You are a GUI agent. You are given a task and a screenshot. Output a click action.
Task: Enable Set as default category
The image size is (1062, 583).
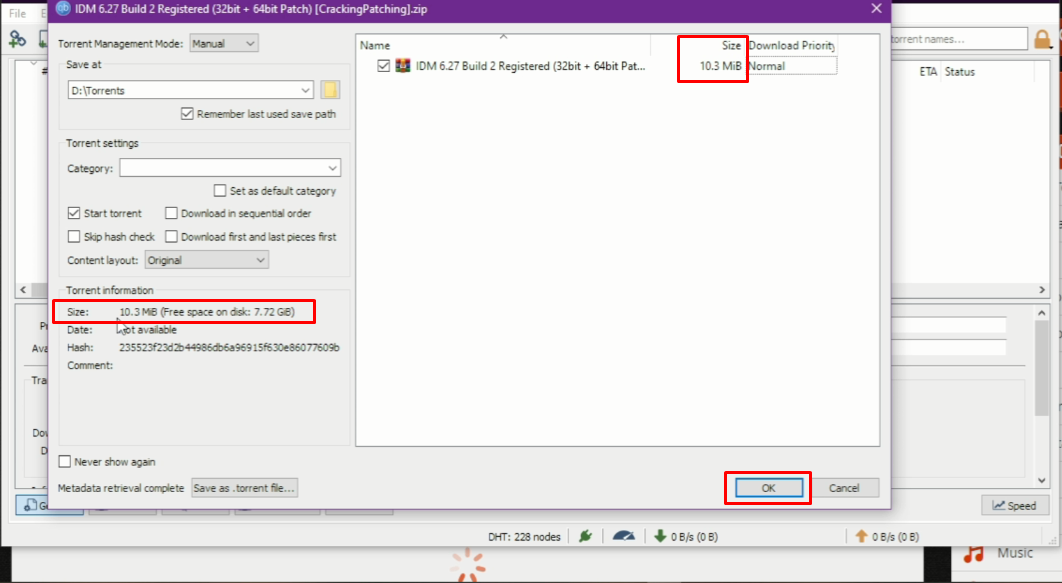(219, 191)
